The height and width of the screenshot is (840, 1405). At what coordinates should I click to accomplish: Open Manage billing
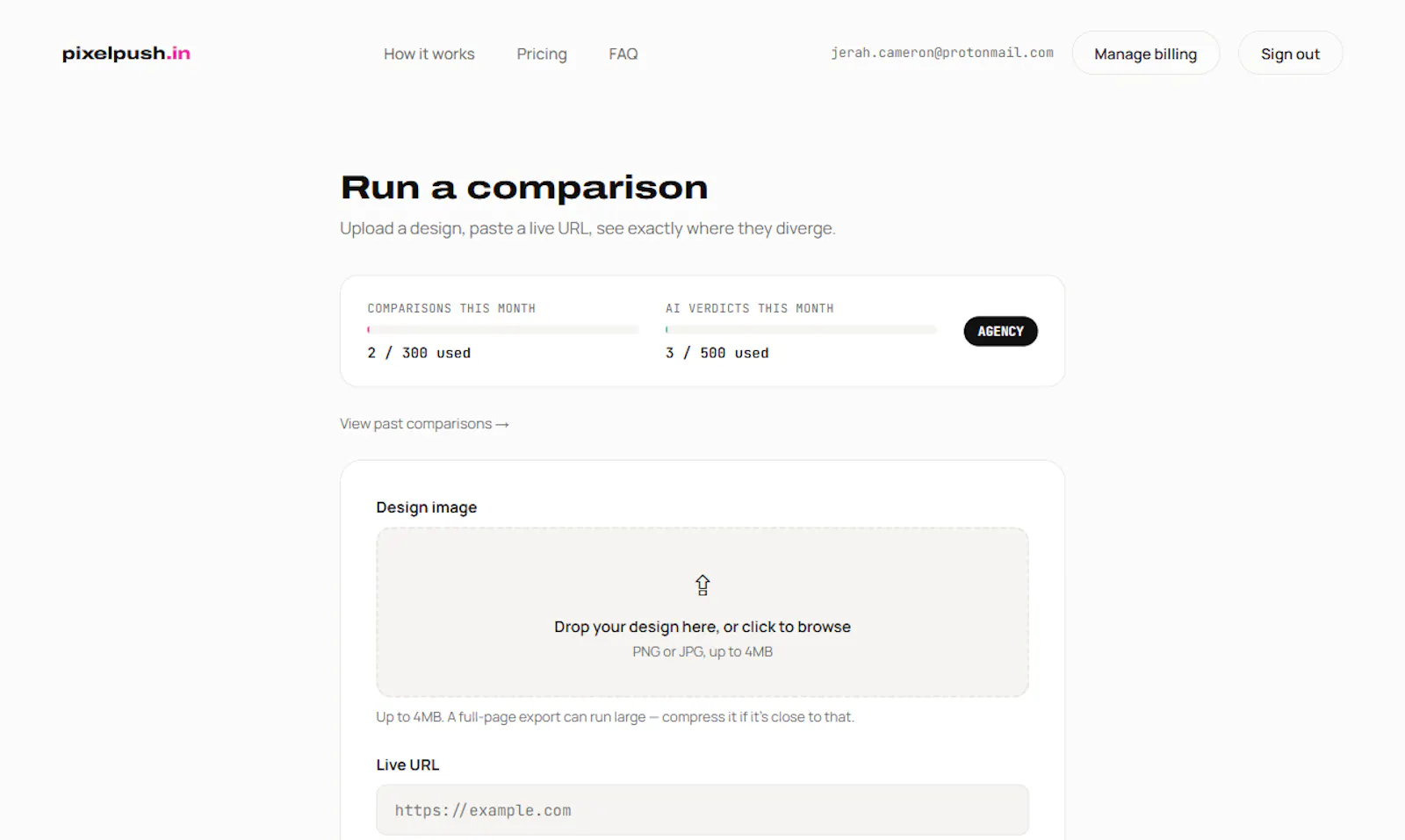[x=1146, y=54]
